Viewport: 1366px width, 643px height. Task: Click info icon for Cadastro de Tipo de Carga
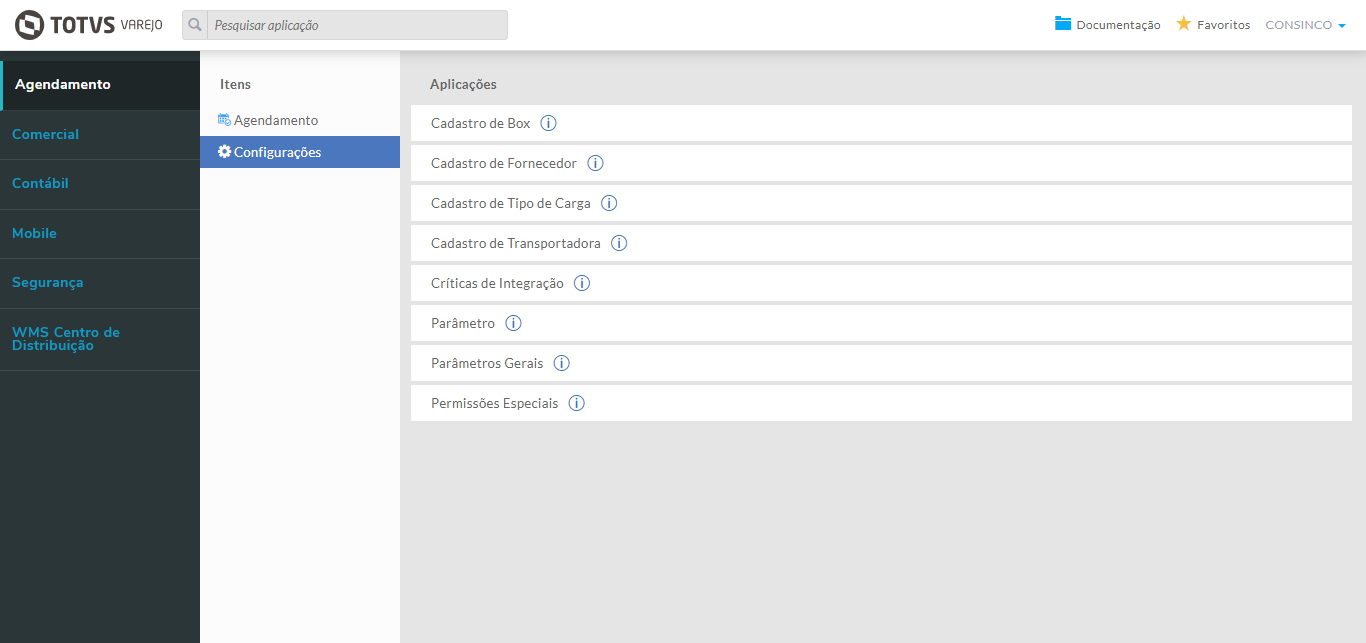pyautogui.click(x=609, y=203)
